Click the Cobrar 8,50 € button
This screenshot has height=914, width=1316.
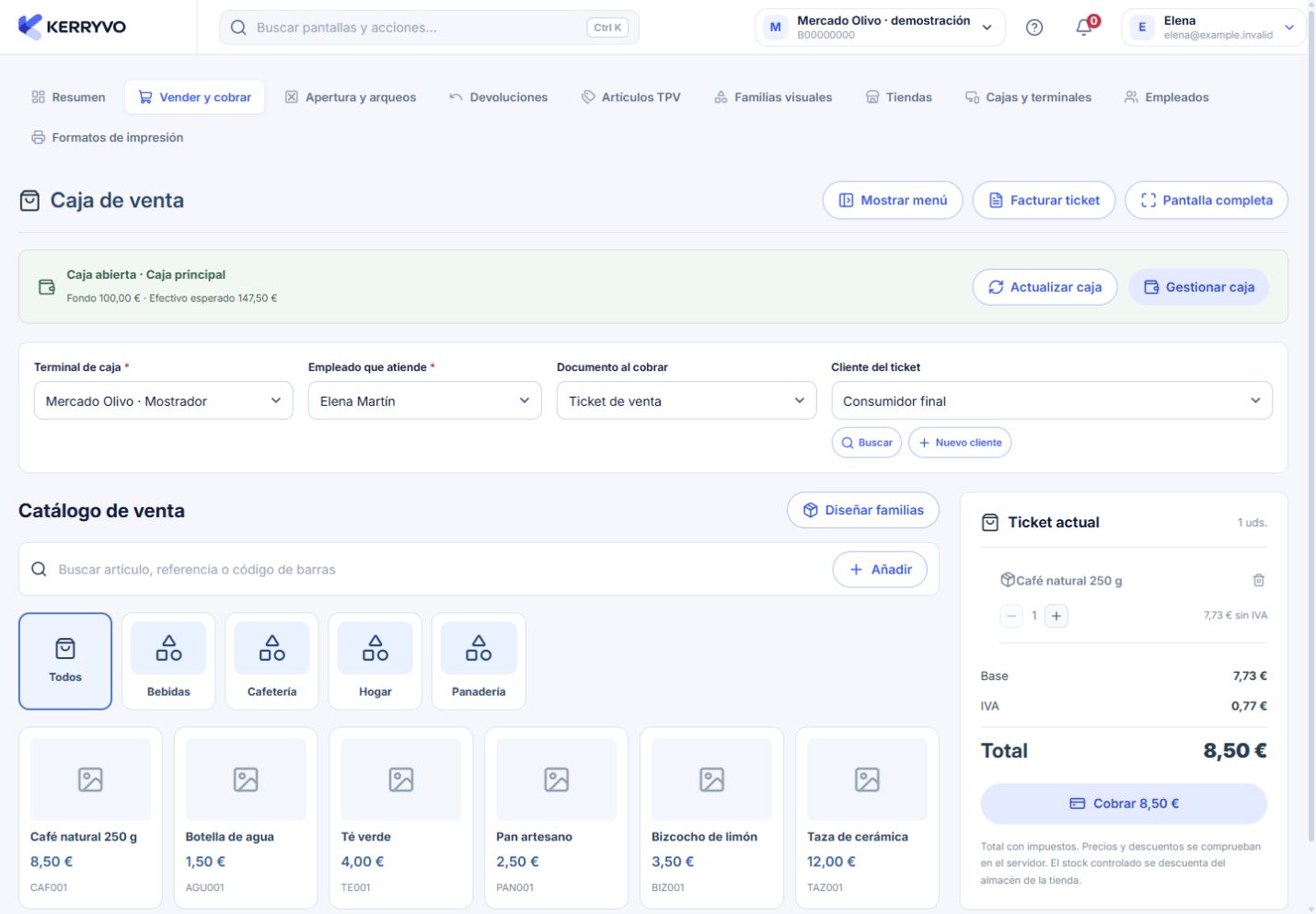point(1124,804)
